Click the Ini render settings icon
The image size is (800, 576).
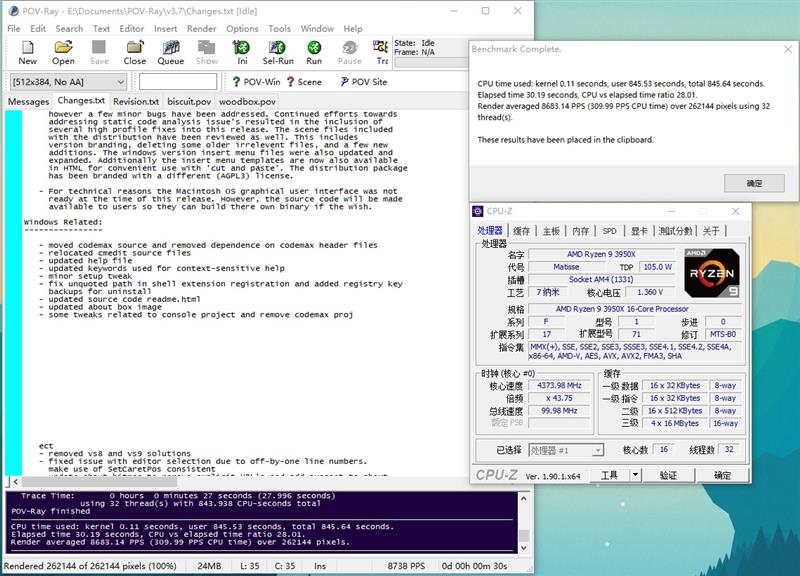tap(242, 52)
